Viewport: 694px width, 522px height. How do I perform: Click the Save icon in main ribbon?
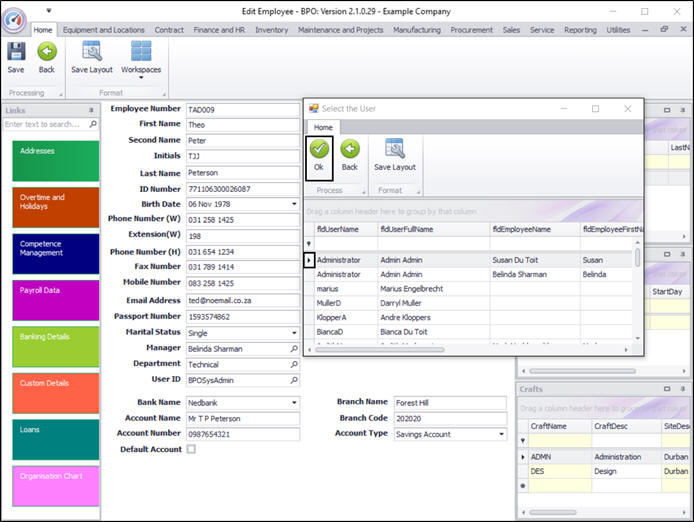pos(16,56)
